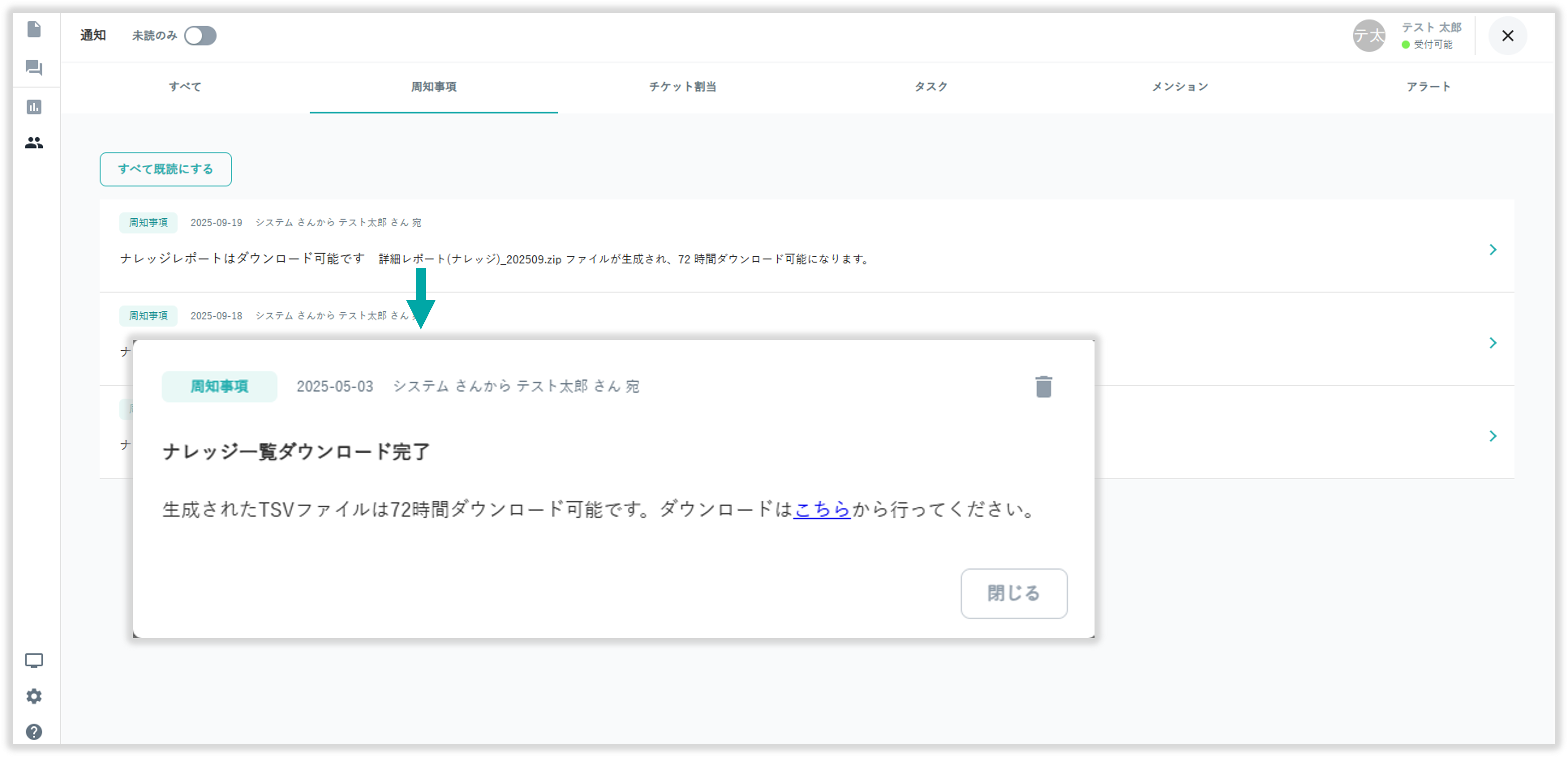Toggle the 未読のみ switch
The width and height of the screenshot is (1568, 757).
click(x=200, y=36)
